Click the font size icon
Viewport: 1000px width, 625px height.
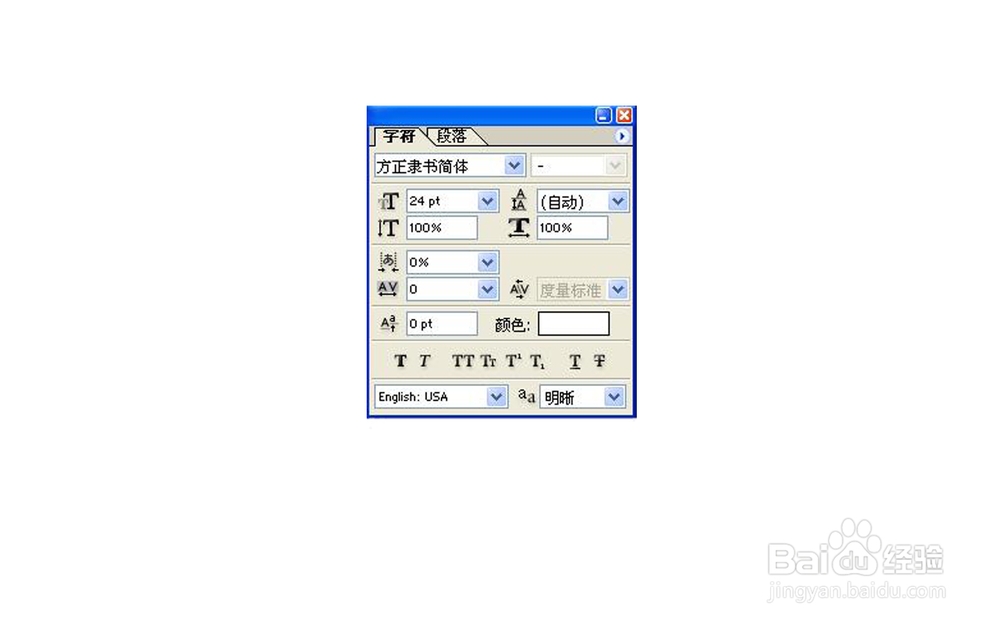click(x=388, y=202)
